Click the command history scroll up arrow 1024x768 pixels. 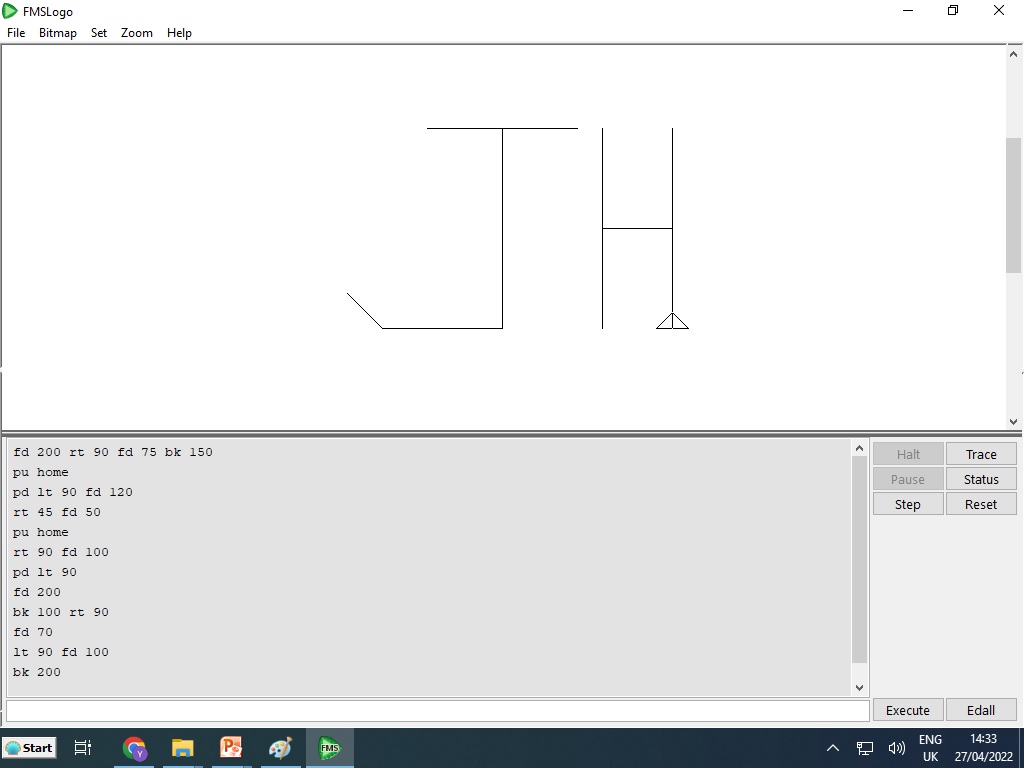(x=859, y=448)
